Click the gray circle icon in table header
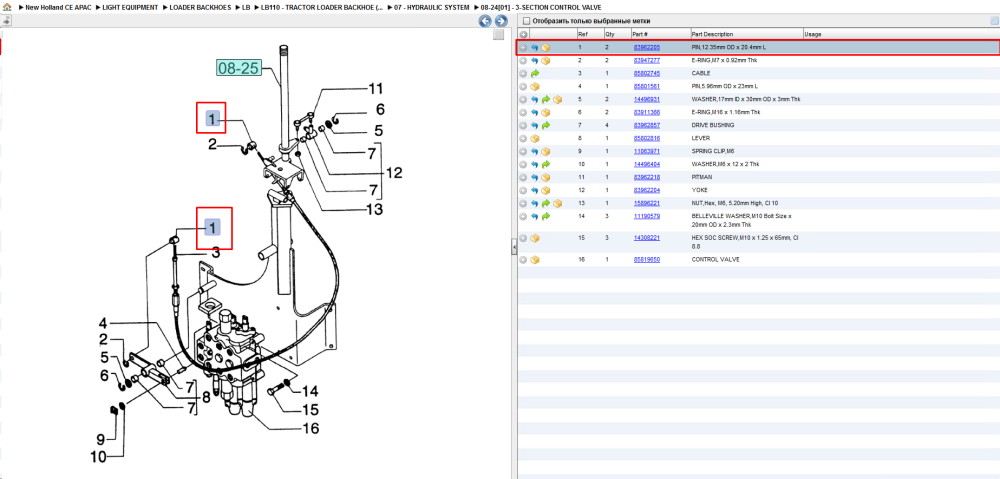 523,34
